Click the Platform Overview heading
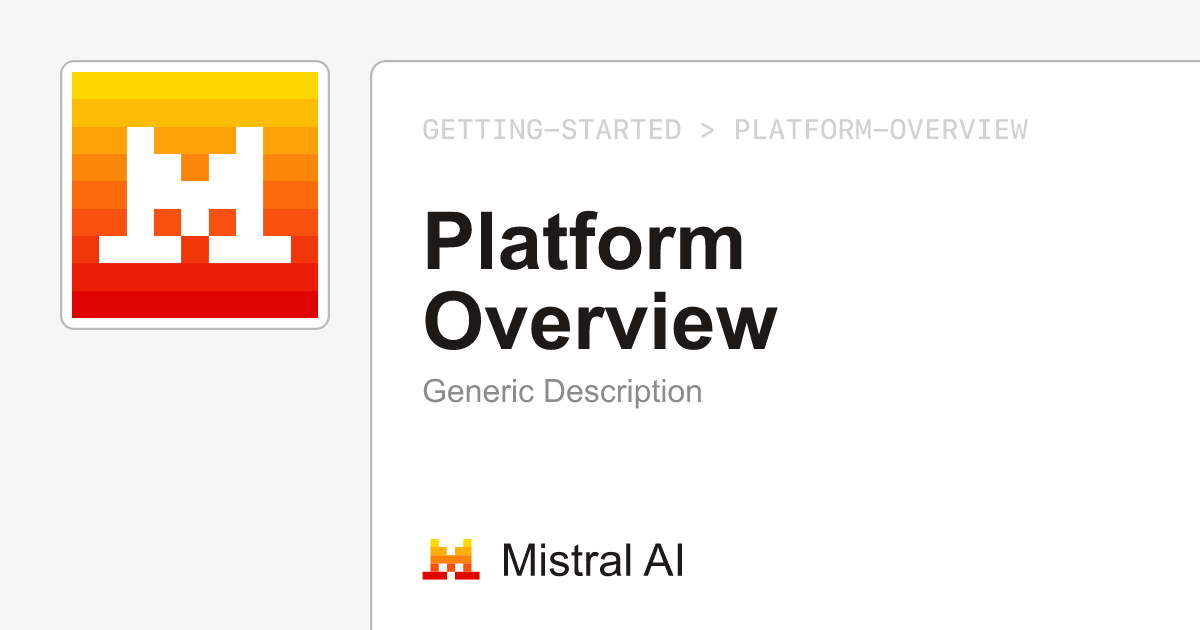The image size is (1200, 630). (x=600, y=282)
